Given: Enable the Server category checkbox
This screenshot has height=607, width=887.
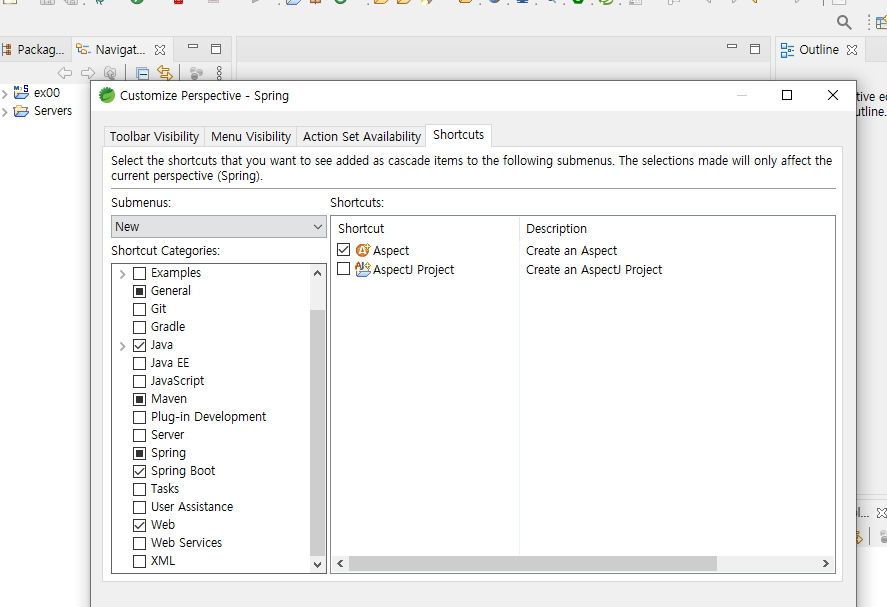Looking at the screenshot, I should point(139,436).
